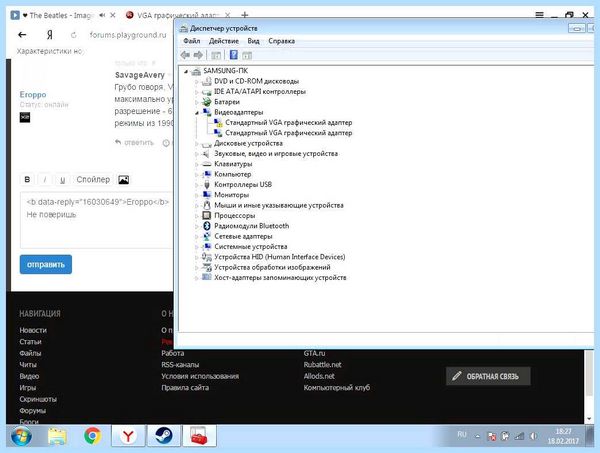Select Мыши и иные указывающие устройства

tap(279, 205)
